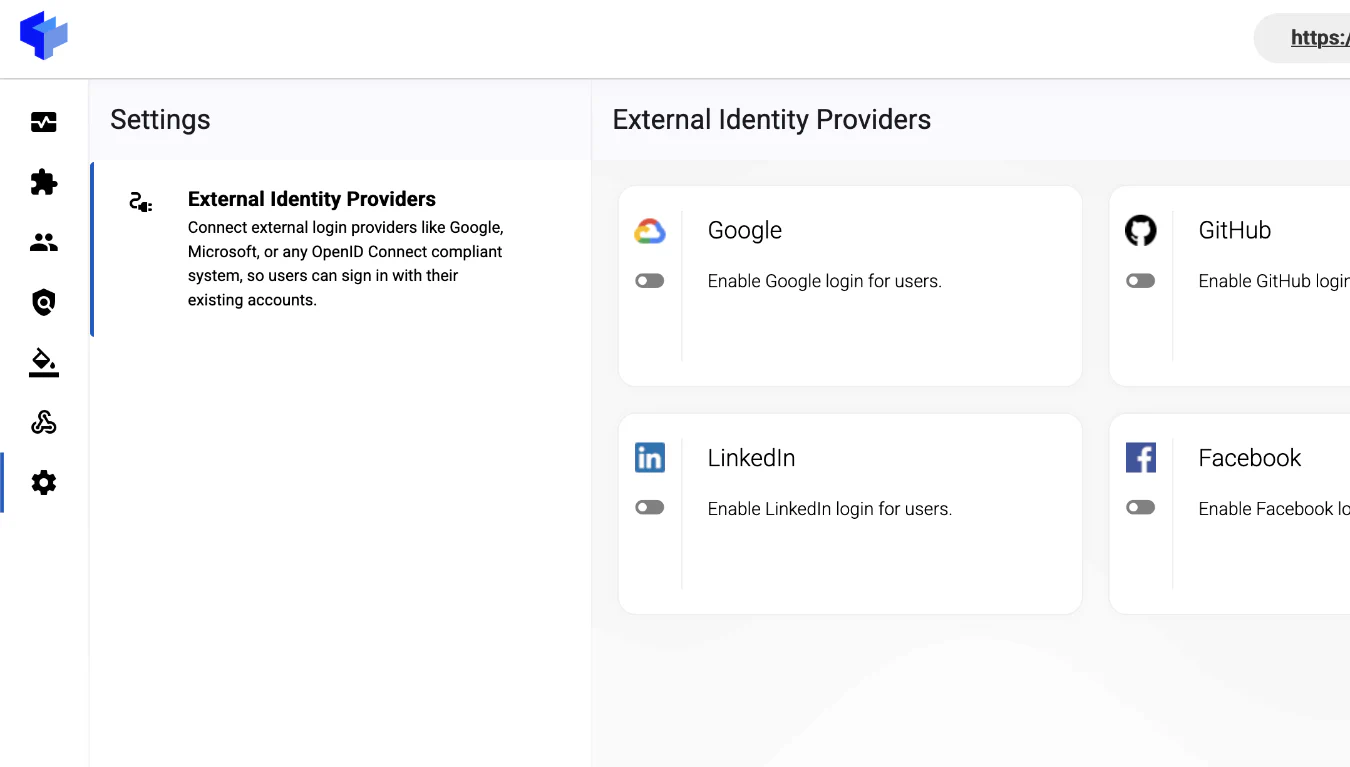Open the users group sidebar icon
This screenshot has height=767, width=1350.
pyautogui.click(x=44, y=242)
